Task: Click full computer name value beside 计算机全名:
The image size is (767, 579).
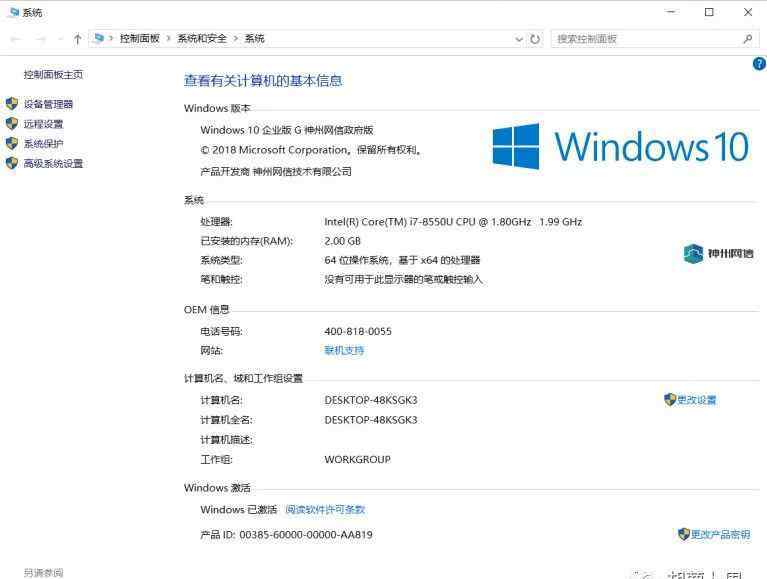Action: [x=371, y=420]
